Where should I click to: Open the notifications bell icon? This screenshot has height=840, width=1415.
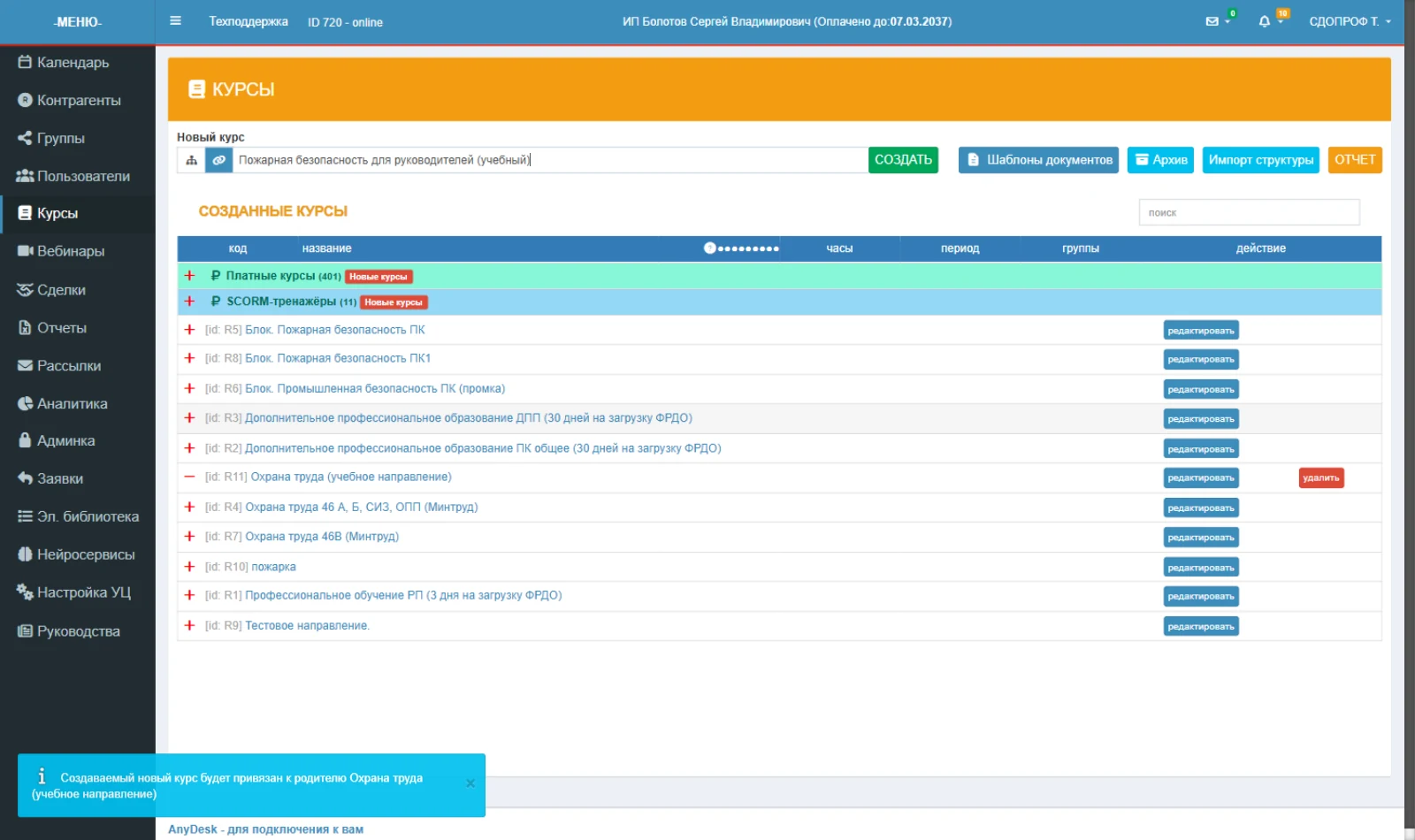coord(1265,21)
